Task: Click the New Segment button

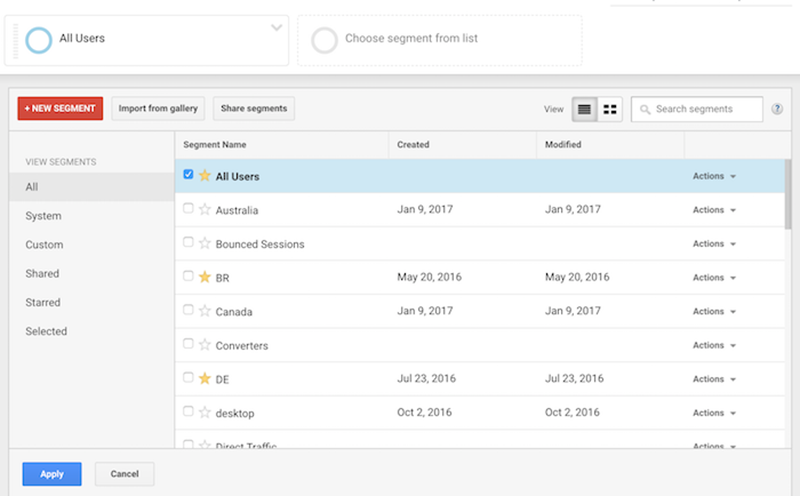Action: click(60, 109)
